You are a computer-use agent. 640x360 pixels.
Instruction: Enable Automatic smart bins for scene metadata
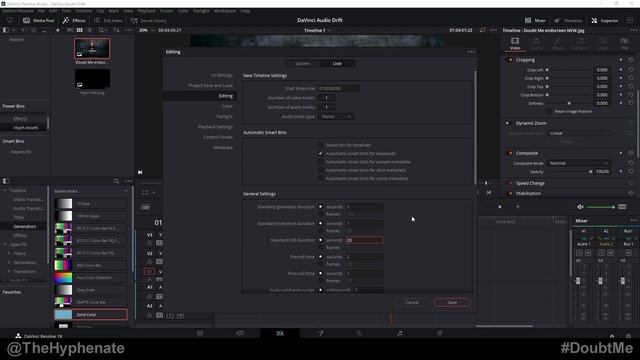point(320,178)
